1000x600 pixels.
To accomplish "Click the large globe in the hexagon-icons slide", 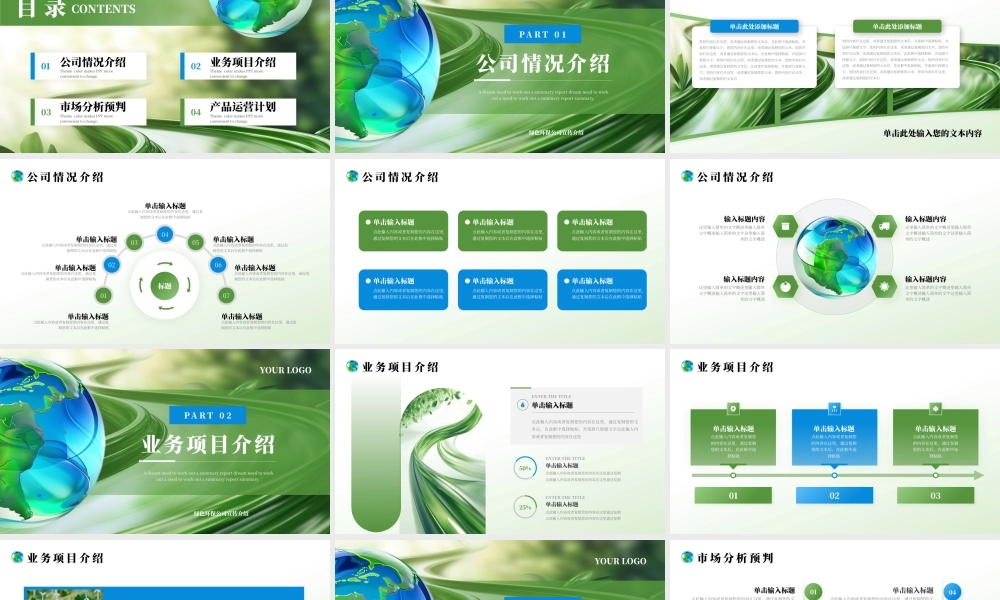I will click(x=835, y=256).
